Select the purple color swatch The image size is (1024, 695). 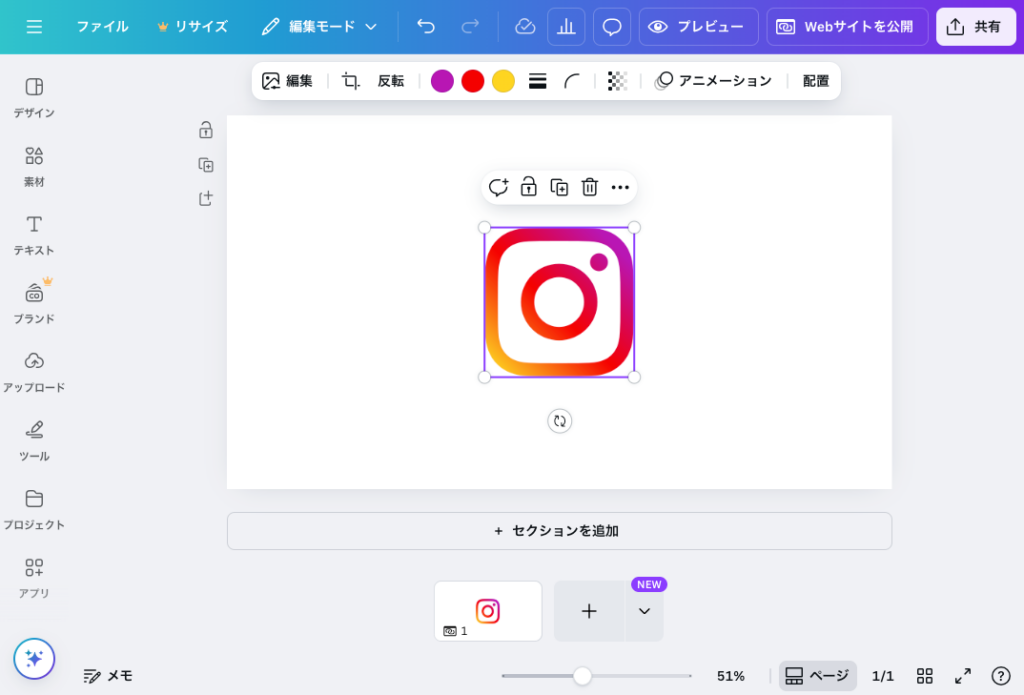pyautogui.click(x=442, y=81)
